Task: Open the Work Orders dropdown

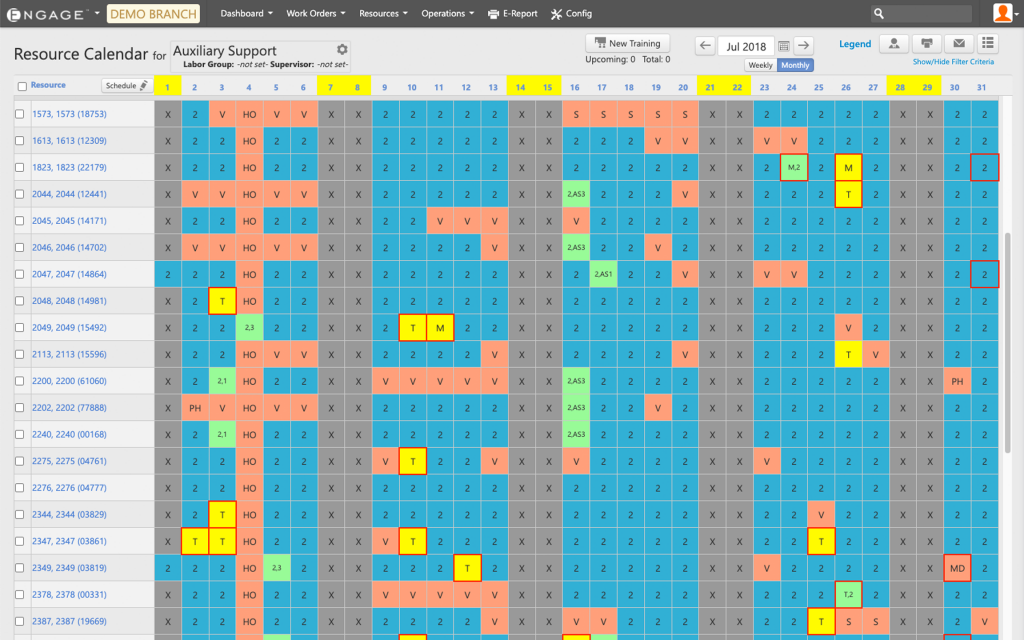Action: click(315, 14)
